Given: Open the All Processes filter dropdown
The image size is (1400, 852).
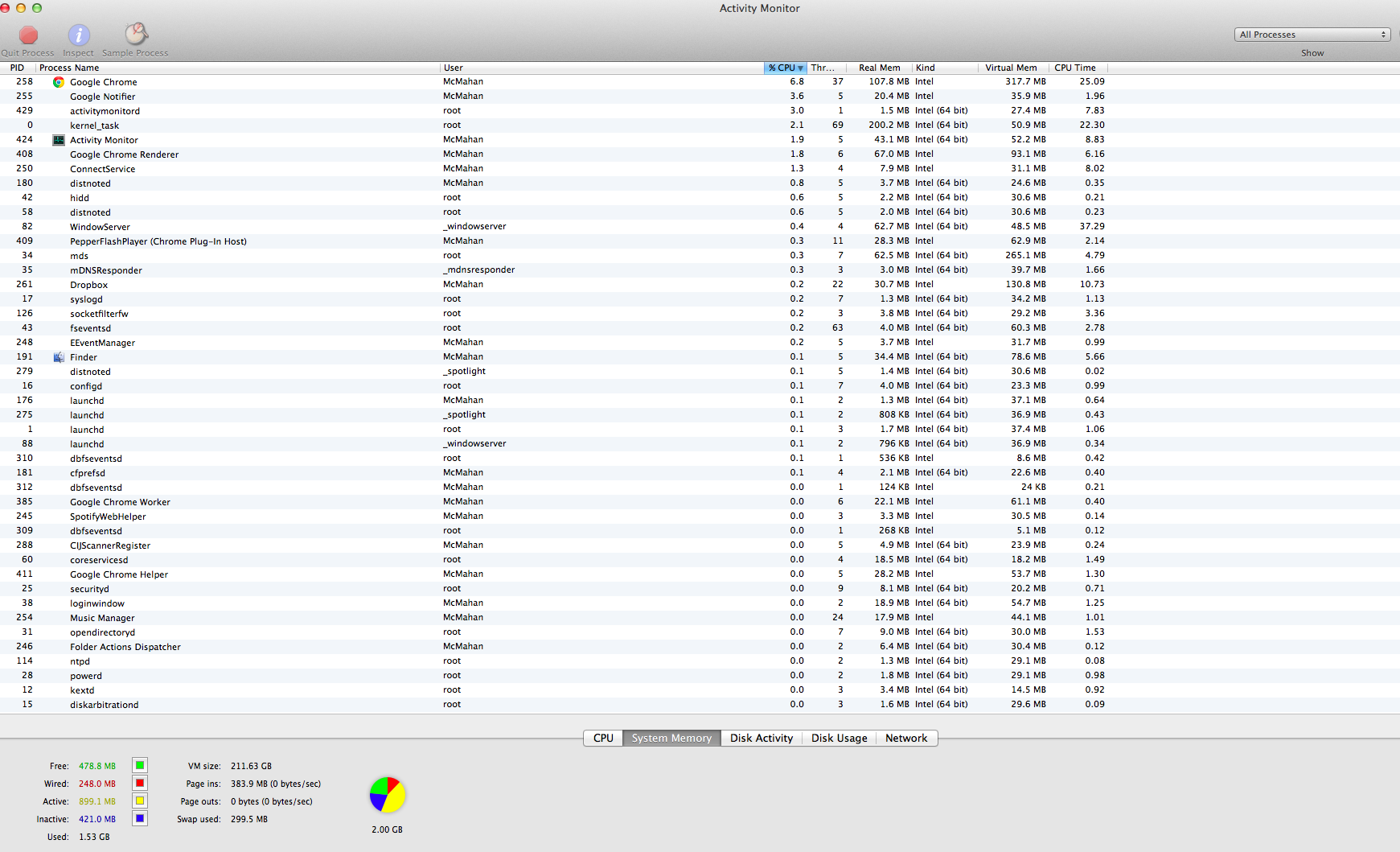Looking at the screenshot, I should point(1312,35).
